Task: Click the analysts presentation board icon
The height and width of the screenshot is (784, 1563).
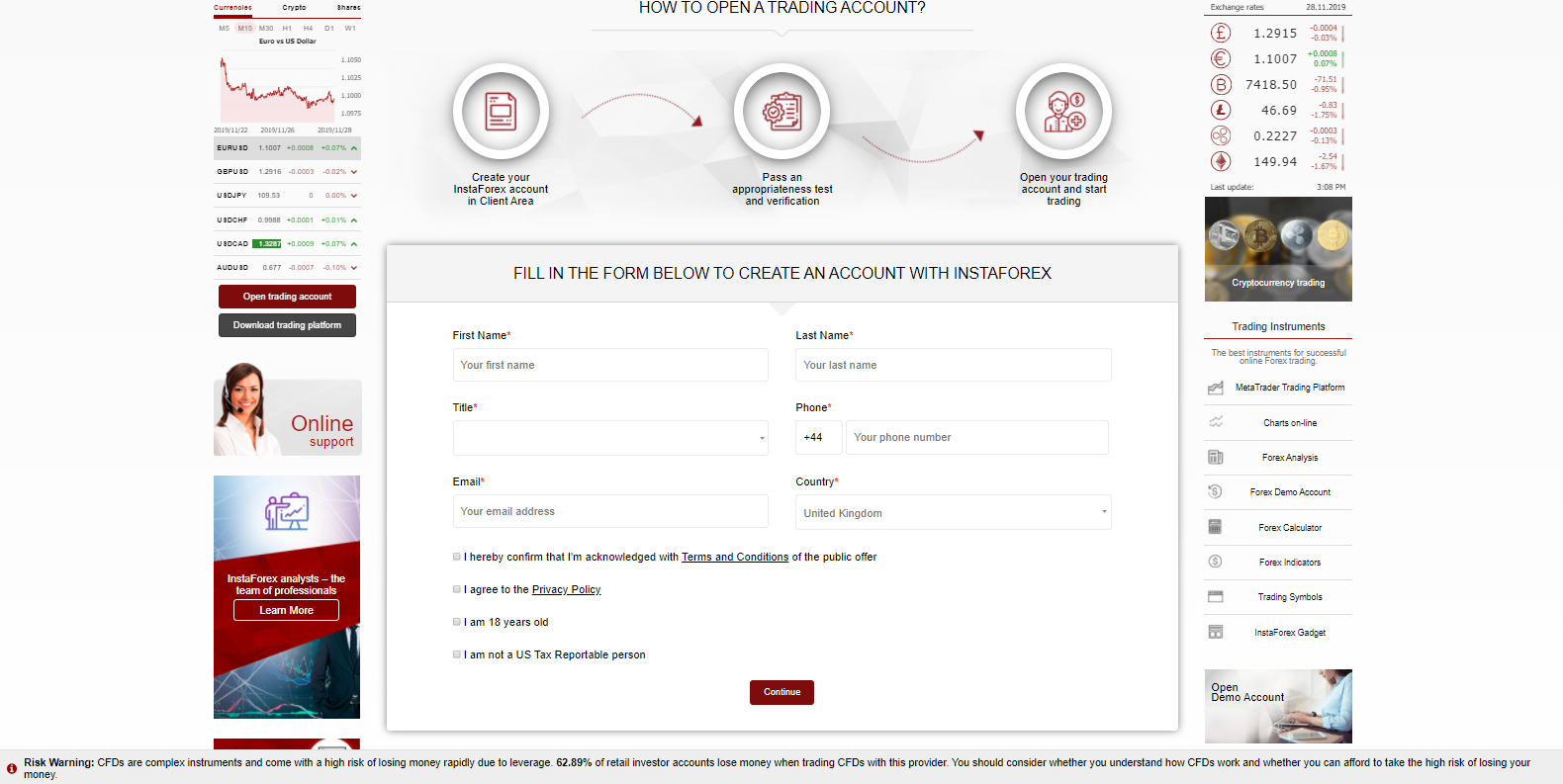Action: [287, 512]
